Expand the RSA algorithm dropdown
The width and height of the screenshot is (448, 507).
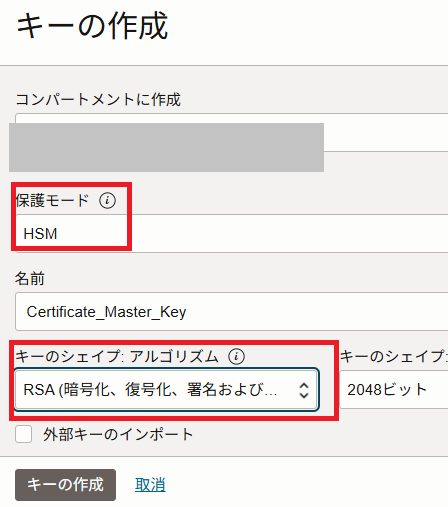pyautogui.click(x=167, y=390)
